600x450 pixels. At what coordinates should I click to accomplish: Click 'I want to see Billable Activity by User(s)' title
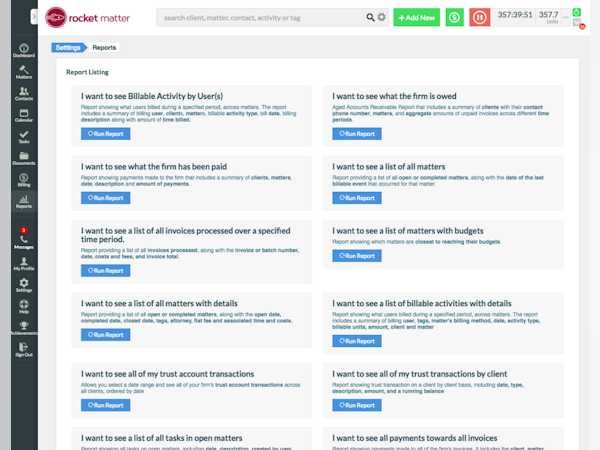(152, 96)
